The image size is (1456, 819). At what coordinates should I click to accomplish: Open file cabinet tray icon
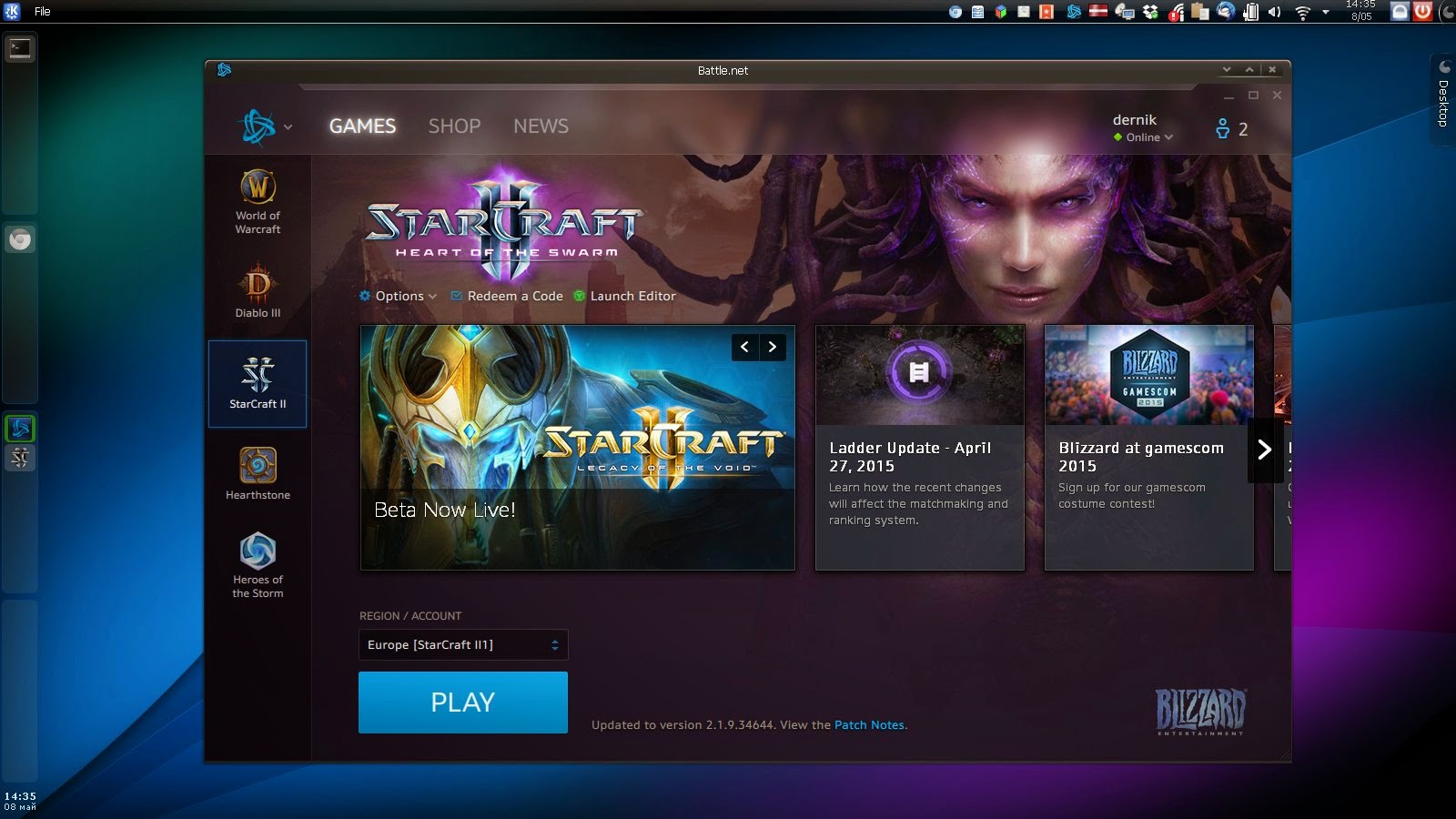click(x=977, y=12)
